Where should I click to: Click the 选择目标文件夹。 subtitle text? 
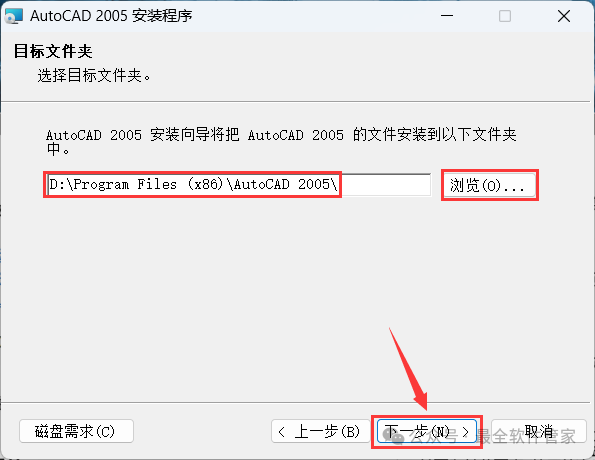coord(94,76)
